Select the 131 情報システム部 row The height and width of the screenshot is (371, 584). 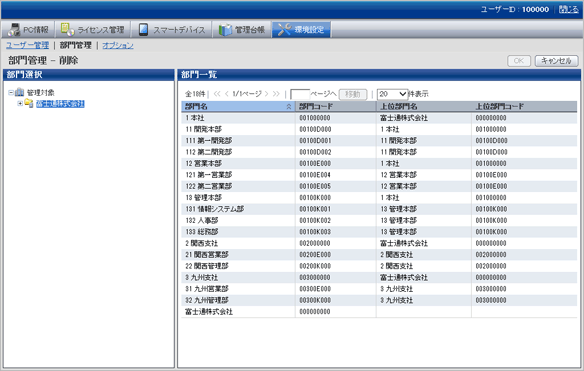click(379, 209)
